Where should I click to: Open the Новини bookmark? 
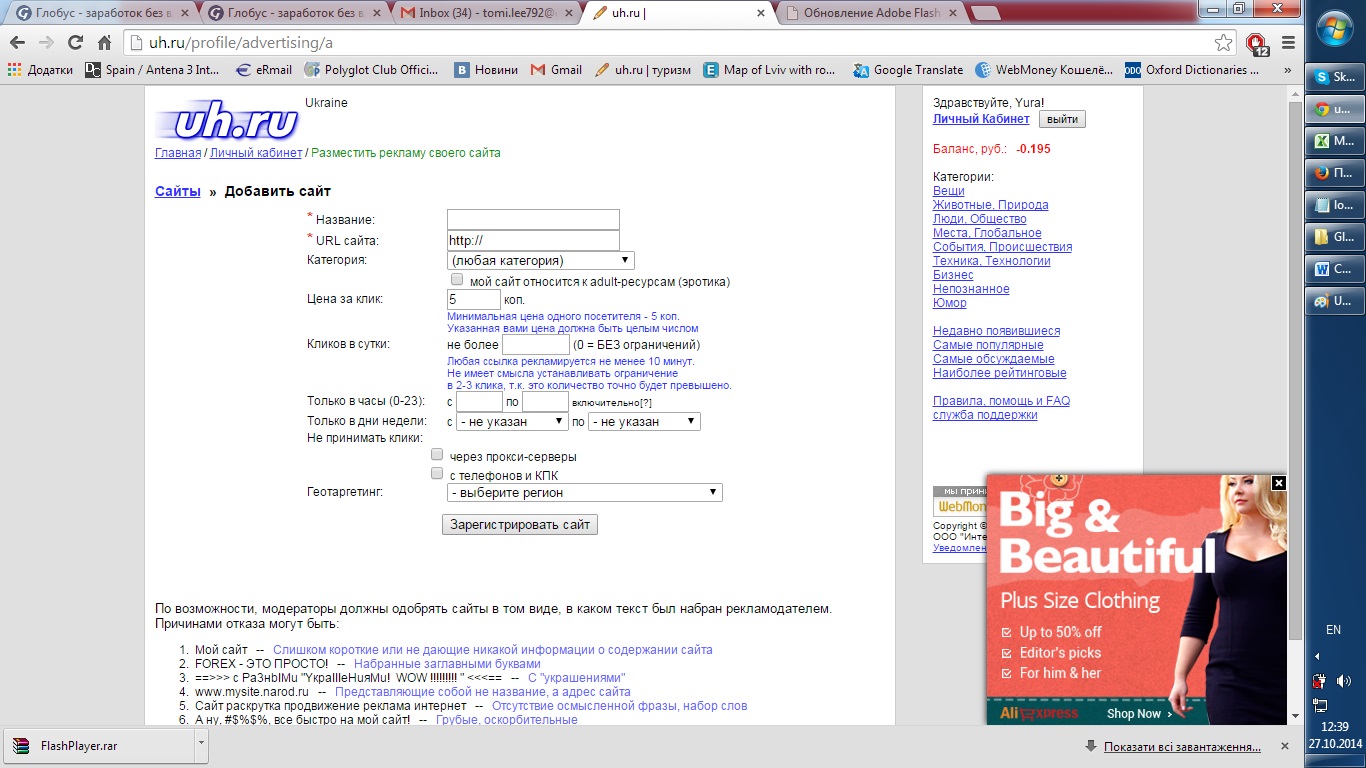tap(486, 70)
